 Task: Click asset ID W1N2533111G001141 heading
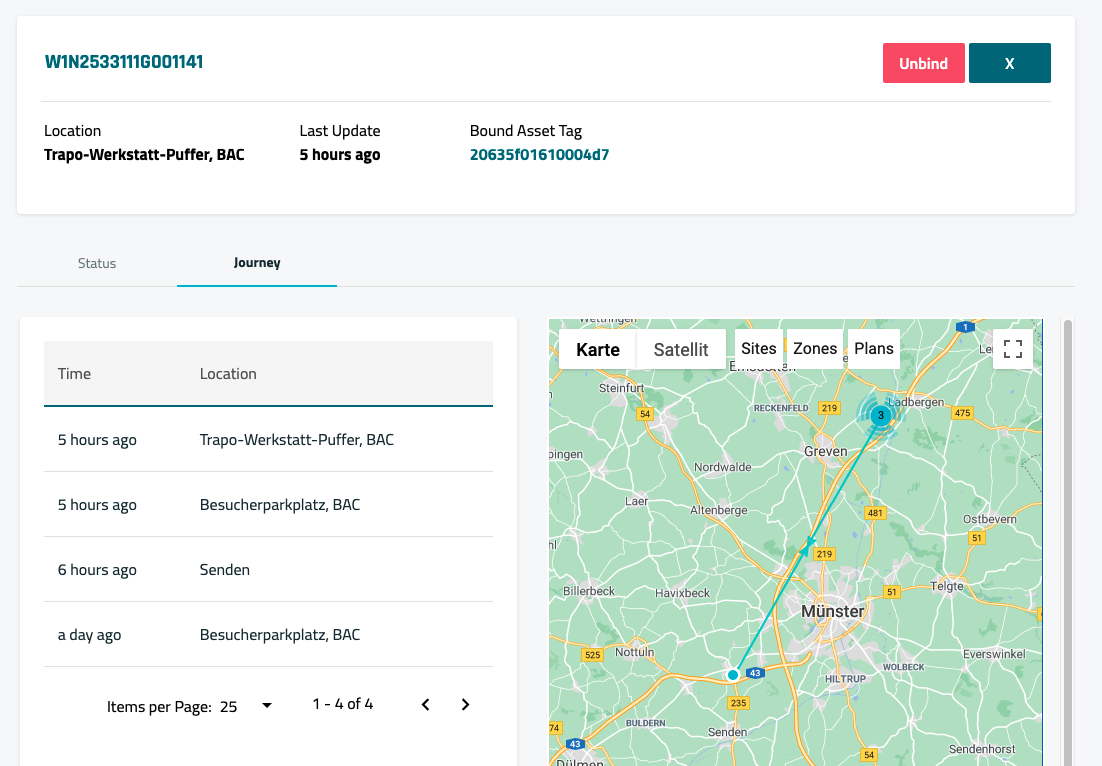coord(124,62)
